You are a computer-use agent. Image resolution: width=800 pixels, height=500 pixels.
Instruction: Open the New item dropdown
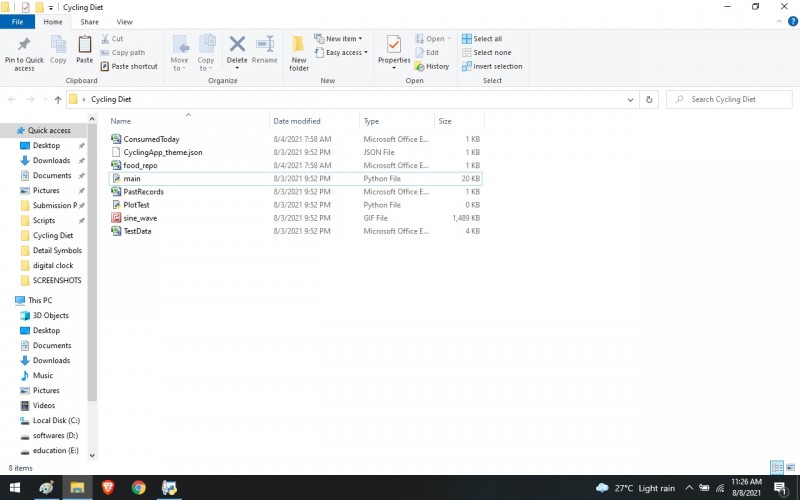tap(338, 39)
